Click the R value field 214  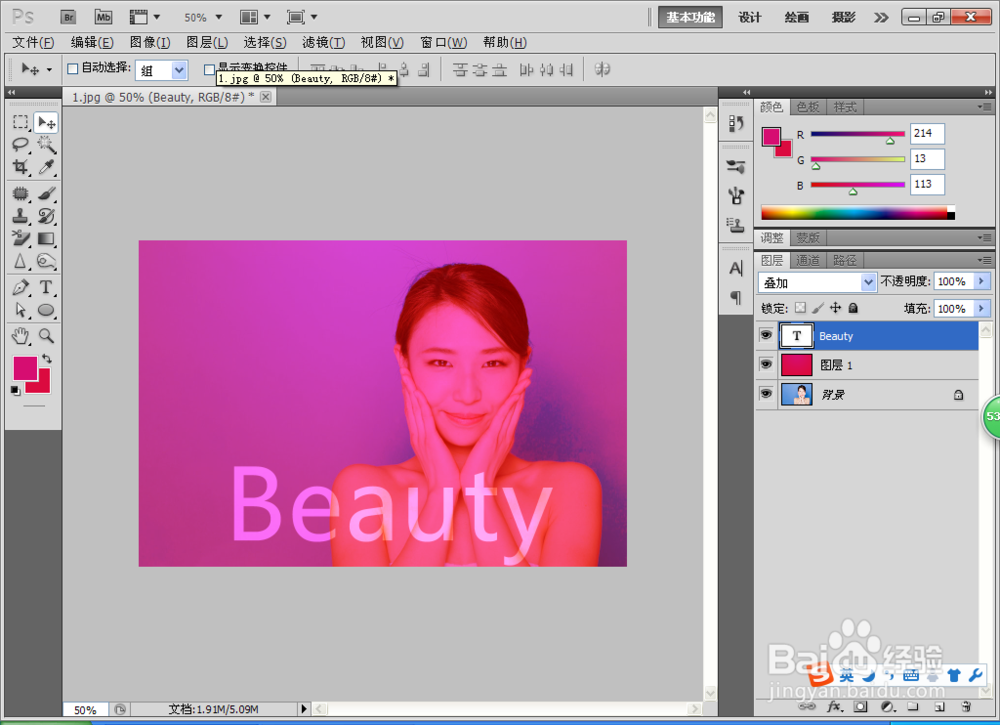pyautogui.click(x=927, y=133)
